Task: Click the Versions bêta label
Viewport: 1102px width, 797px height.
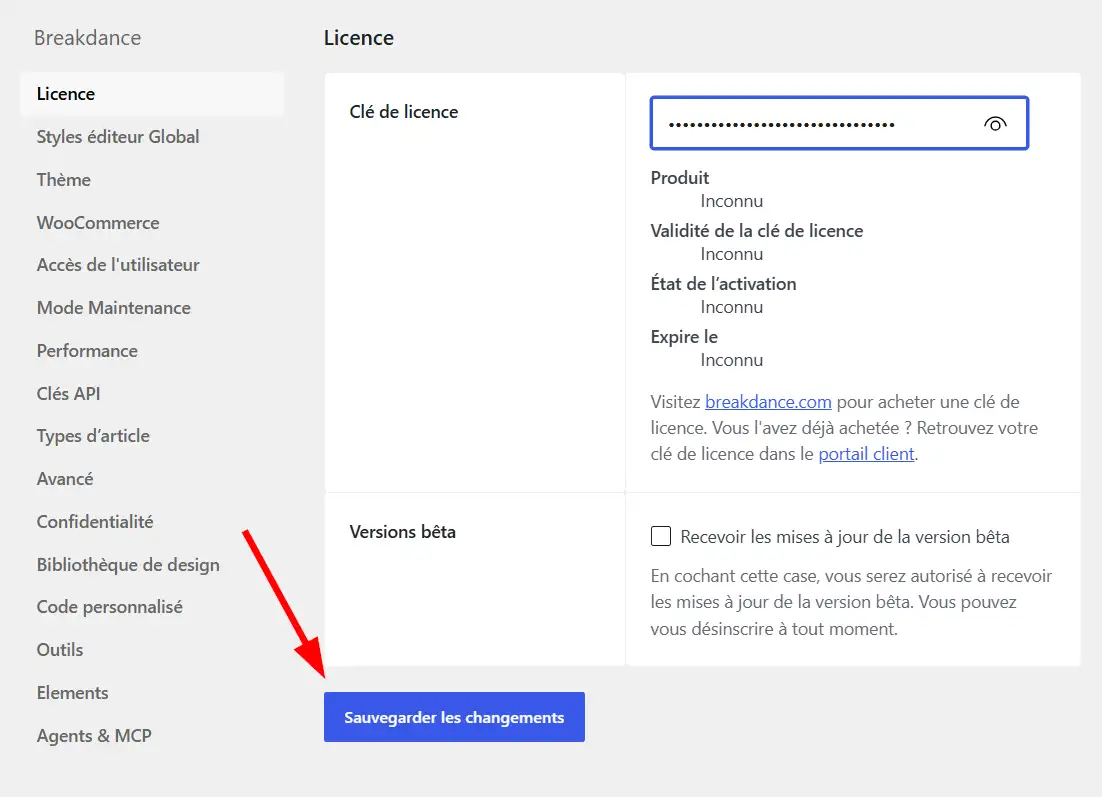Action: click(x=403, y=532)
